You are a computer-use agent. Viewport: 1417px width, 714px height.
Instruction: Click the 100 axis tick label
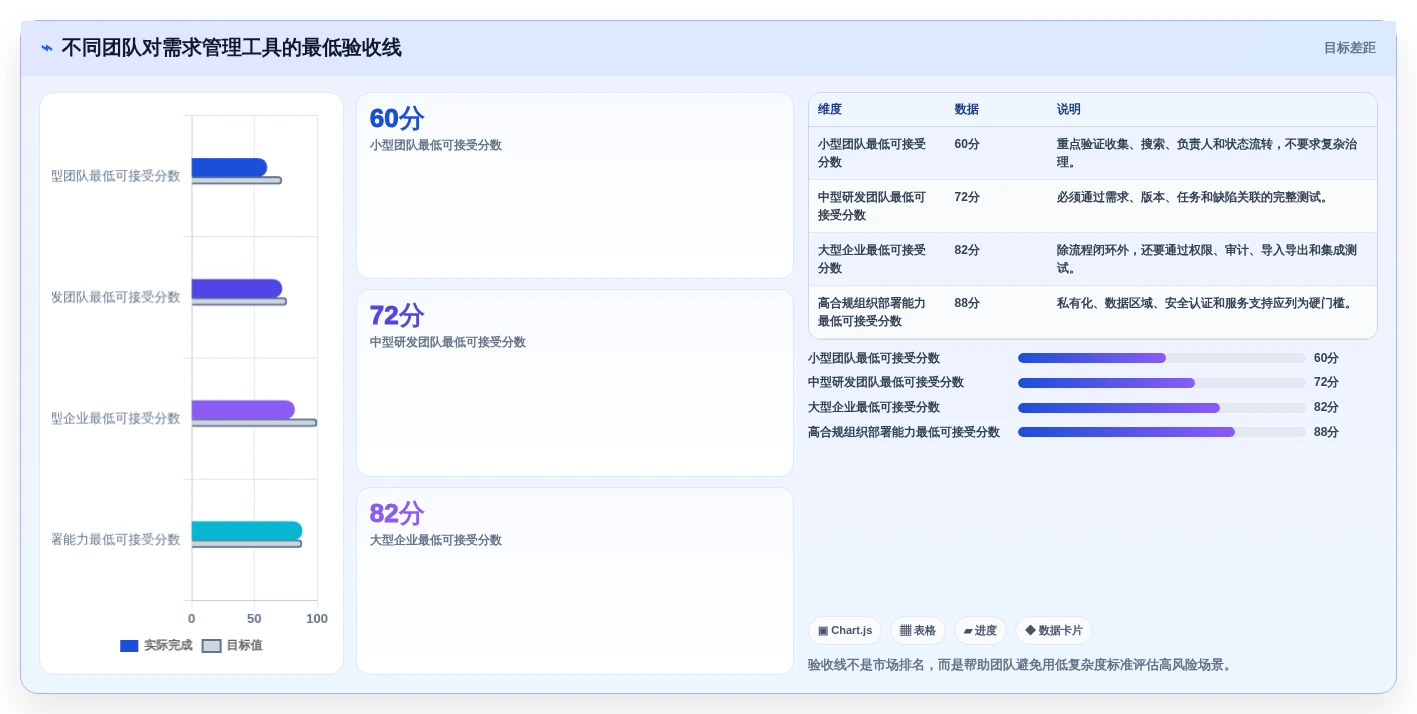(317, 619)
